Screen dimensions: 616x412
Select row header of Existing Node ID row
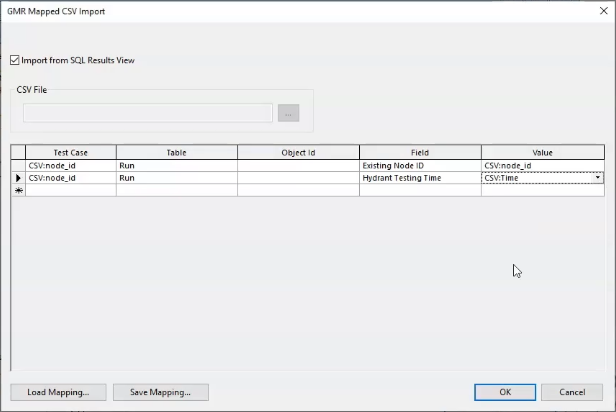coord(18,166)
